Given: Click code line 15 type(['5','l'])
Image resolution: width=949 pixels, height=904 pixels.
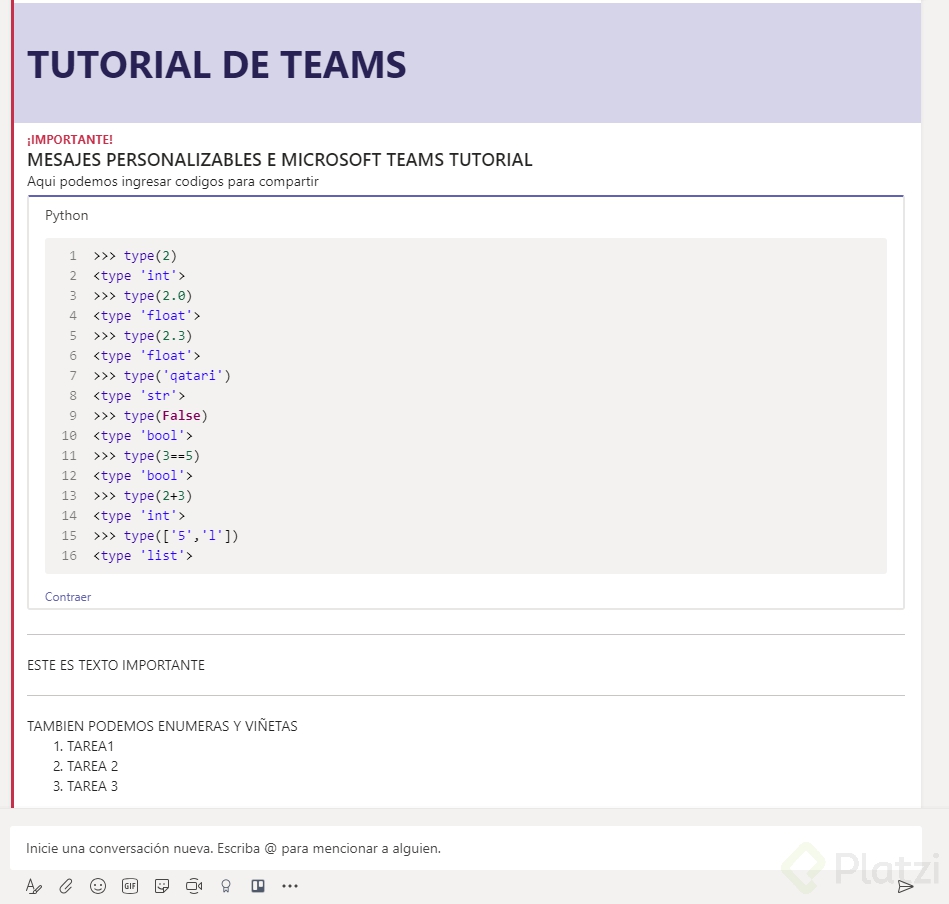Looking at the screenshot, I should [x=166, y=536].
